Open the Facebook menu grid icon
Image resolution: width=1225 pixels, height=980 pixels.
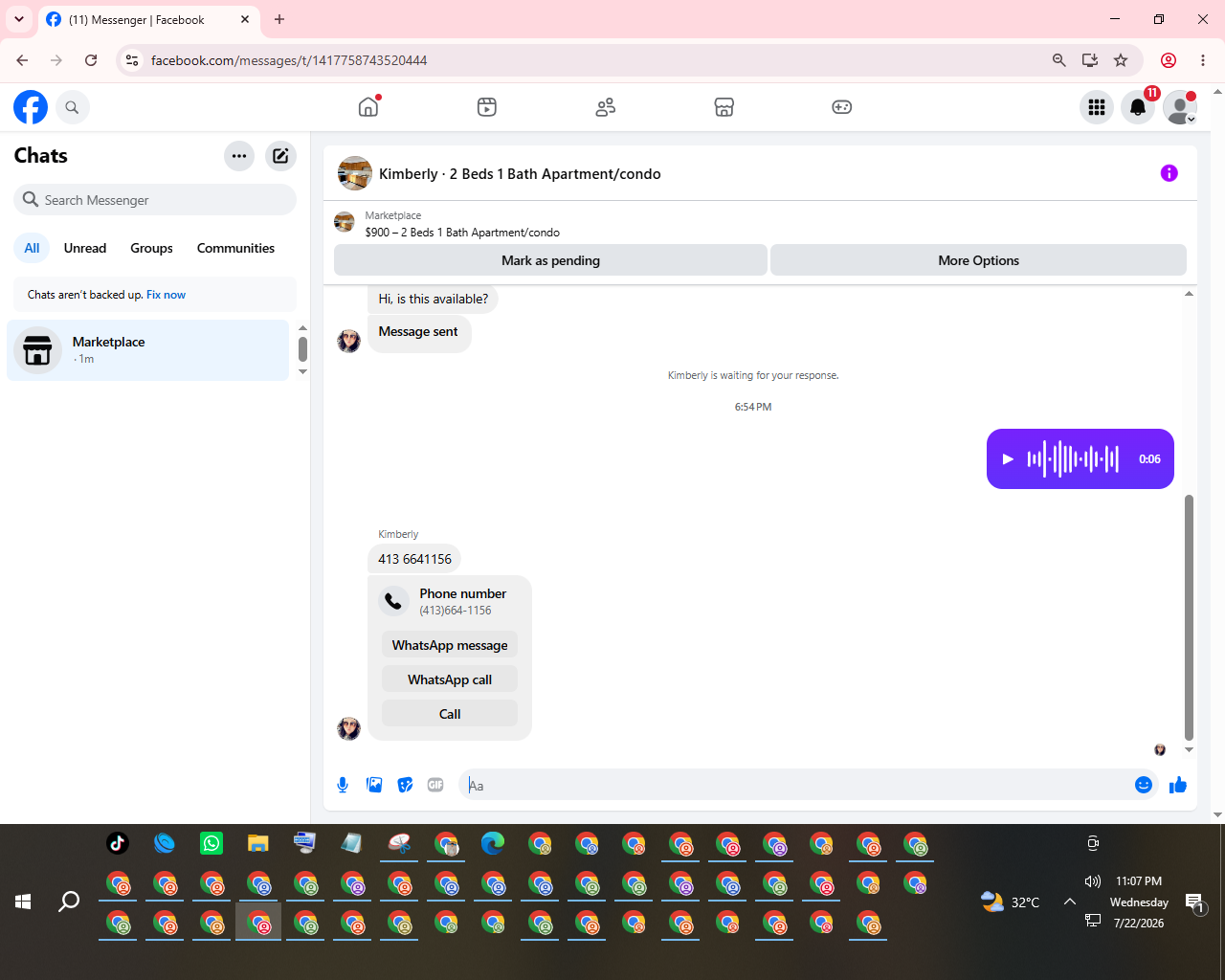(1097, 107)
